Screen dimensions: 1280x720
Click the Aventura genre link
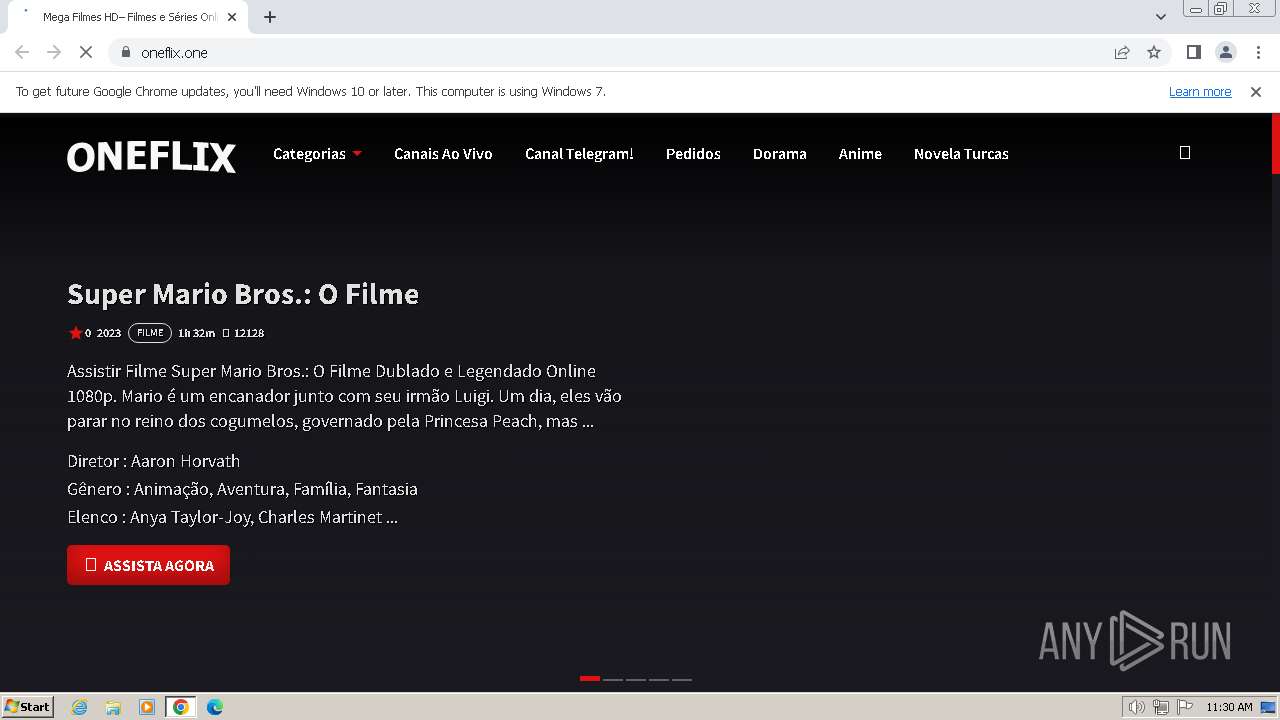point(252,489)
